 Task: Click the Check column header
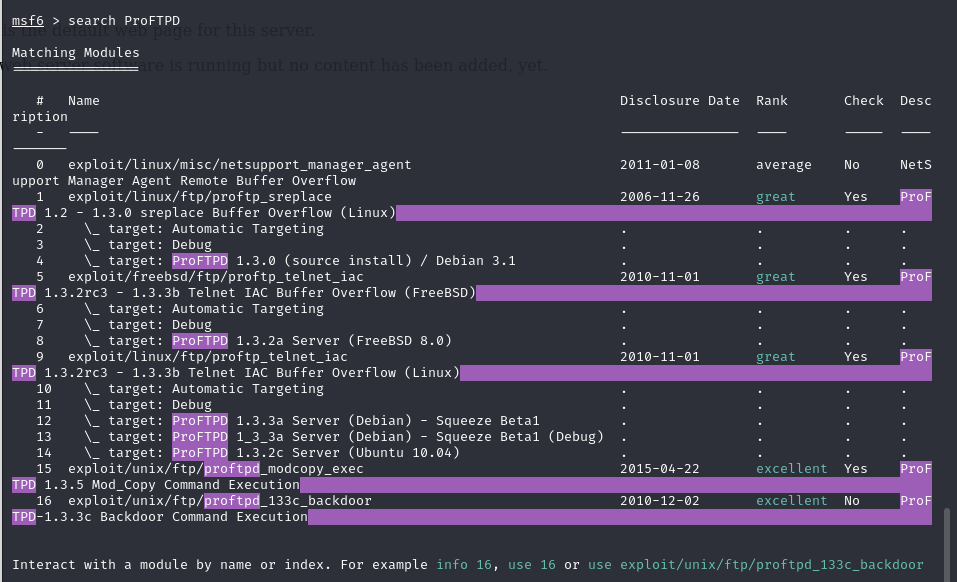(863, 100)
